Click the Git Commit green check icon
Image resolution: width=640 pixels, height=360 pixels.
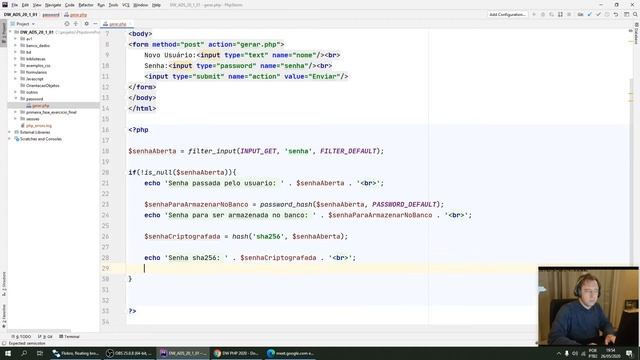pyautogui.click(x=598, y=14)
